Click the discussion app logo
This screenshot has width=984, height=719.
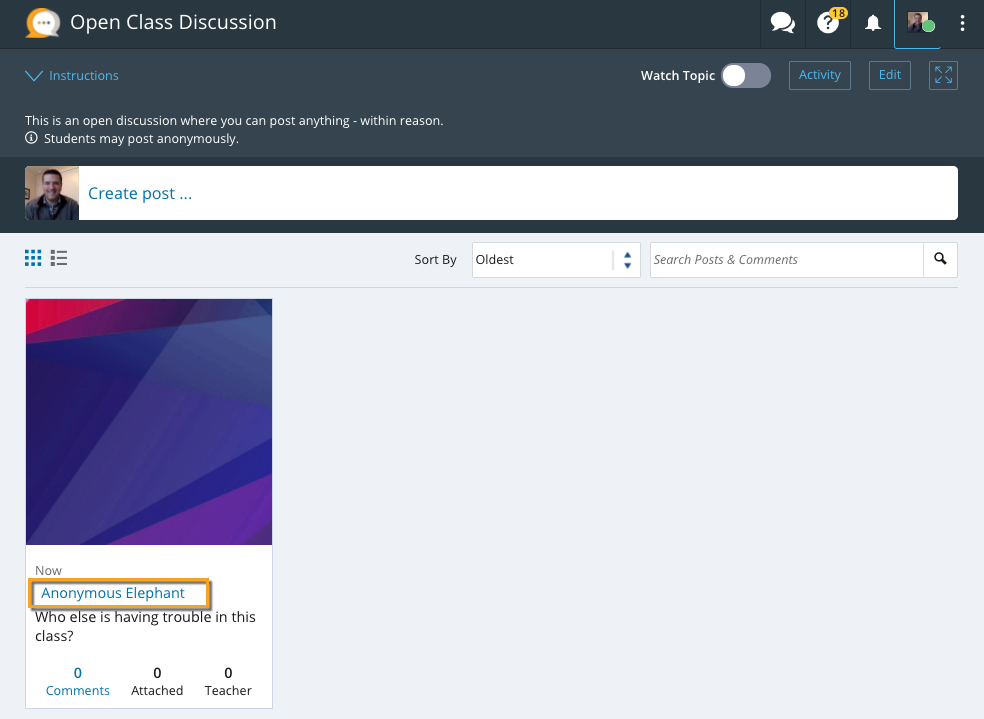click(x=42, y=23)
